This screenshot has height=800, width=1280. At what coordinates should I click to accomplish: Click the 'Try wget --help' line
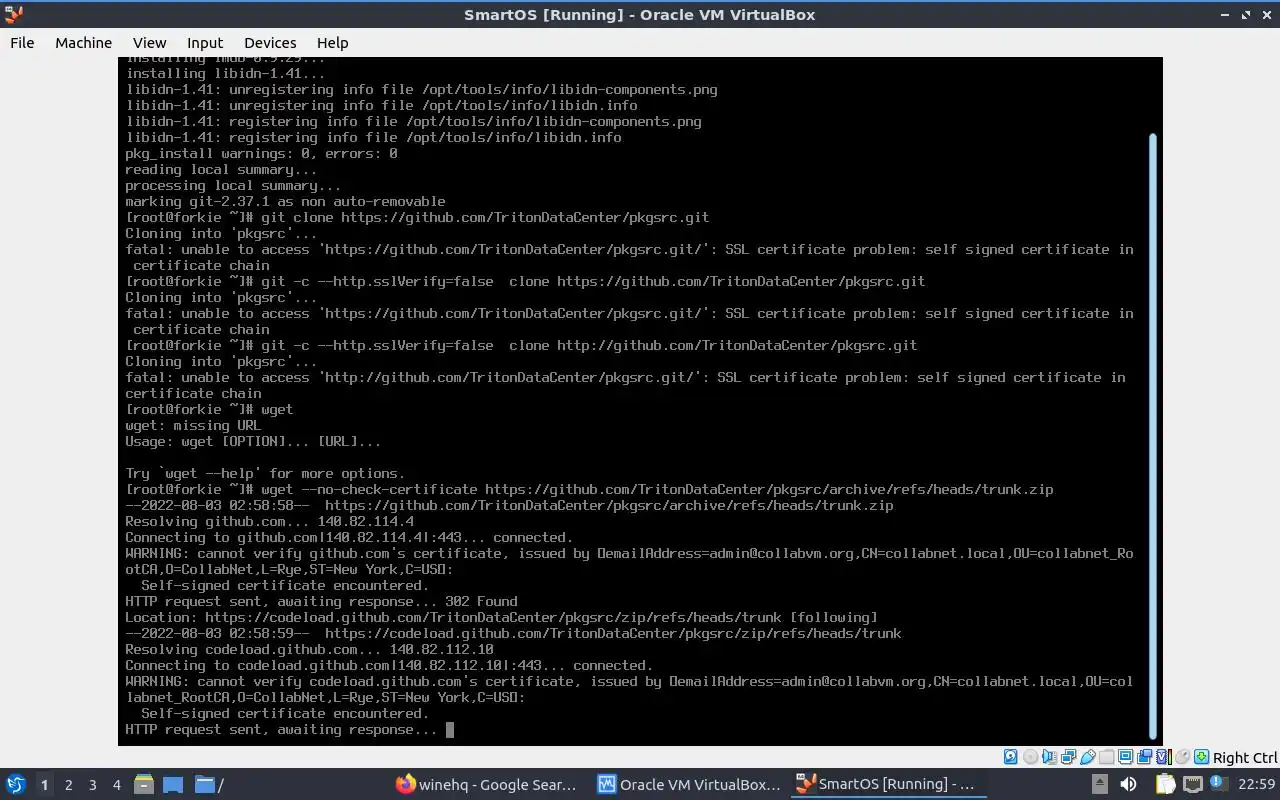point(265,474)
